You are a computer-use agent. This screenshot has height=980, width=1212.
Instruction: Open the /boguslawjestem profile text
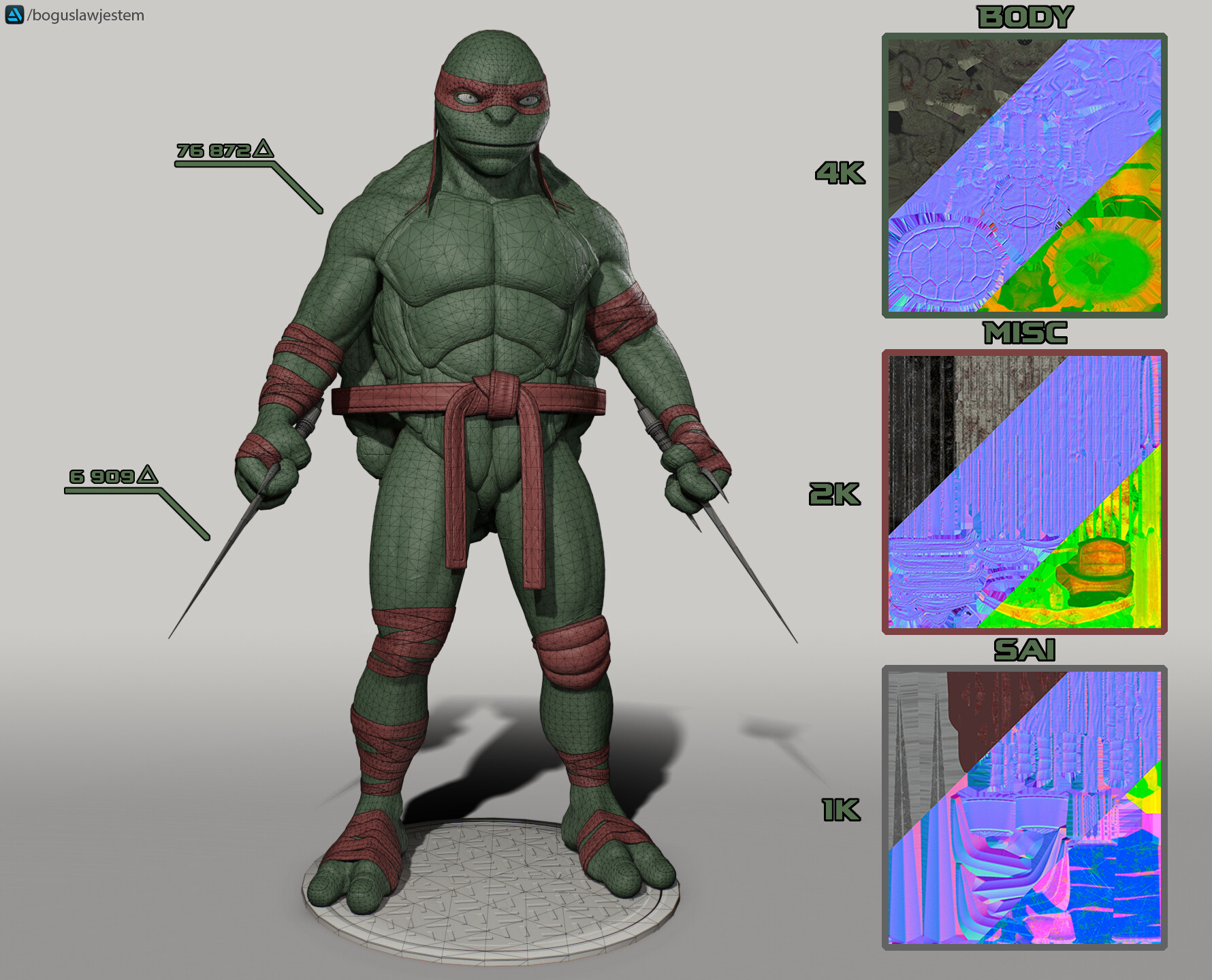(86, 15)
